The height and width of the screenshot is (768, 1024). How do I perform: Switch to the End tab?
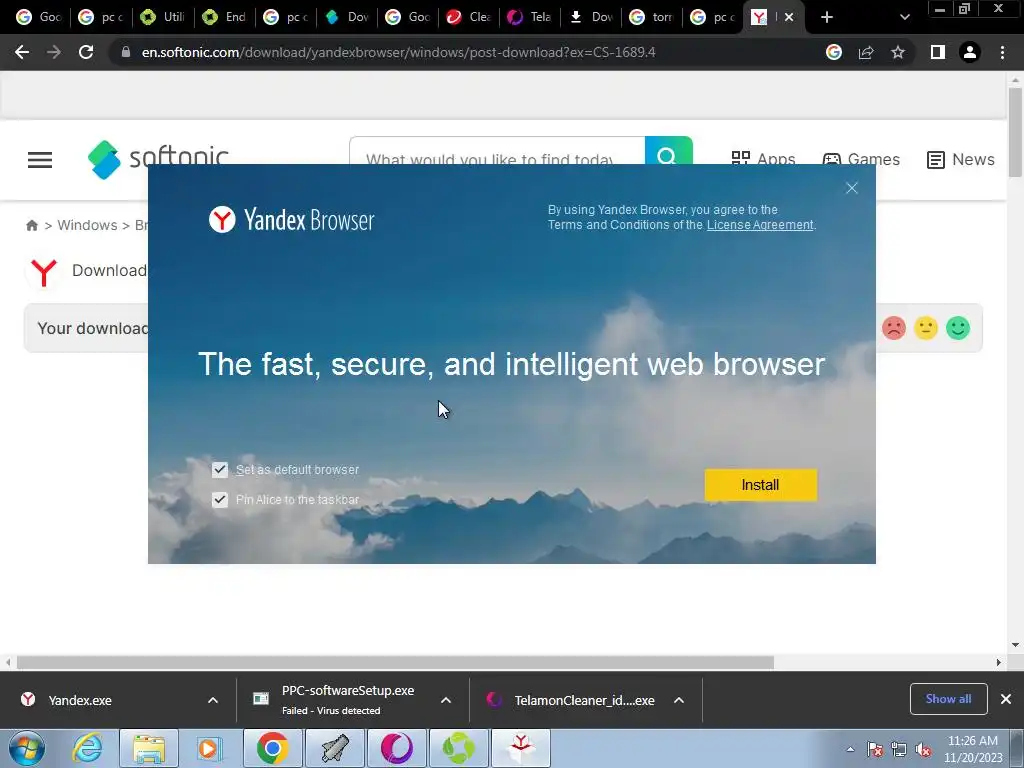pyautogui.click(x=224, y=17)
